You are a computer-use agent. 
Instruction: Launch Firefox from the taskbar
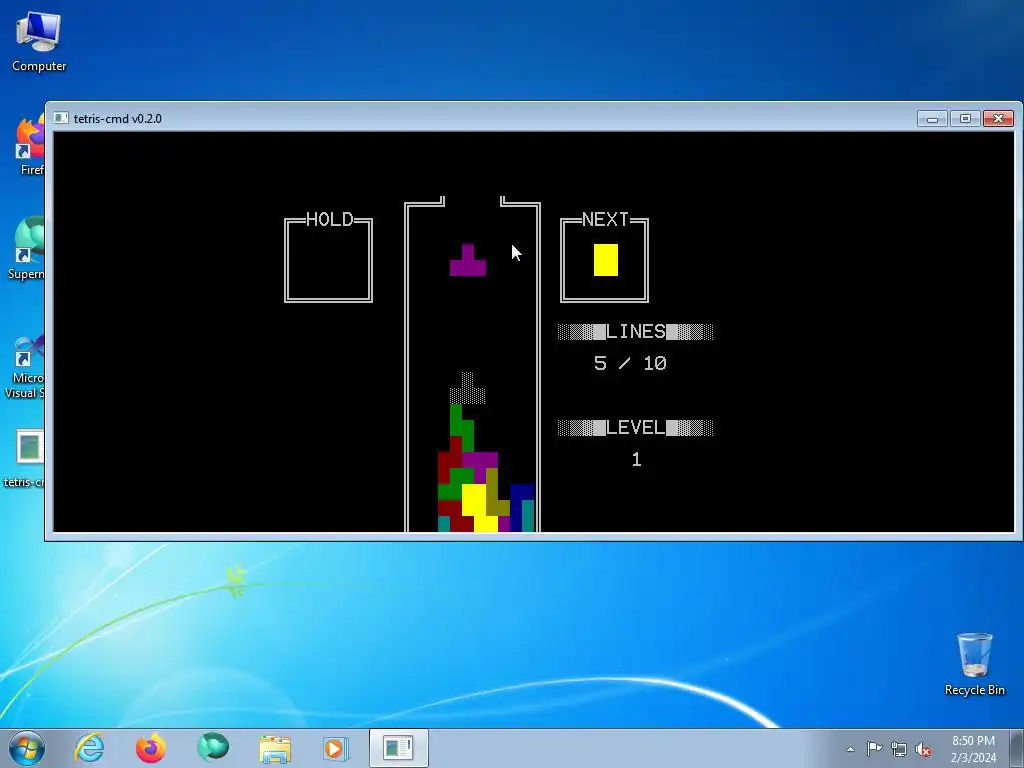click(151, 748)
